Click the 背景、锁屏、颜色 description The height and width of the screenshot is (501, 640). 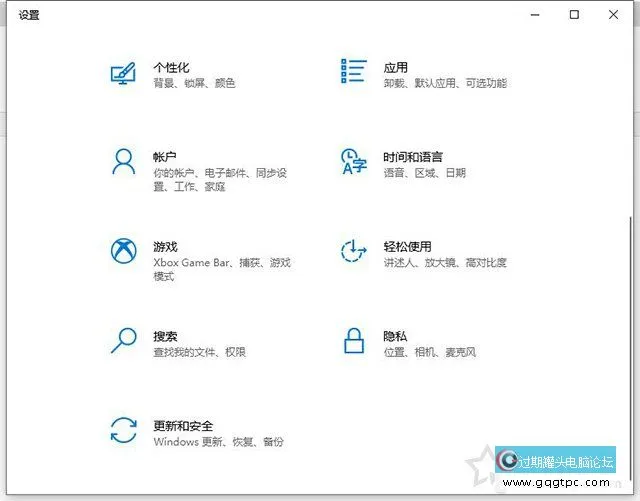click(x=194, y=83)
